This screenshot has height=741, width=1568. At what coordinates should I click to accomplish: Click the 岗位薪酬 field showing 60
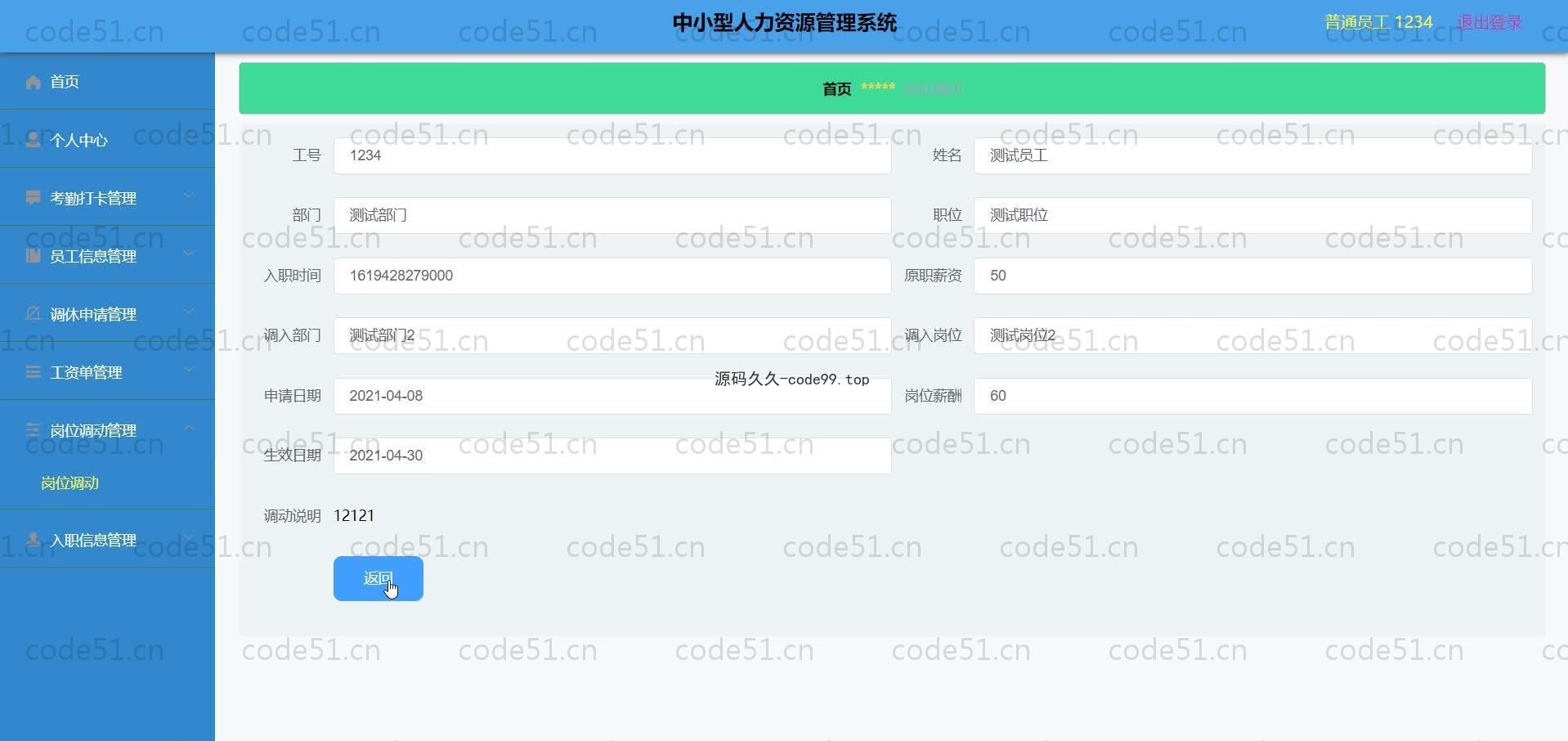coord(1252,396)
